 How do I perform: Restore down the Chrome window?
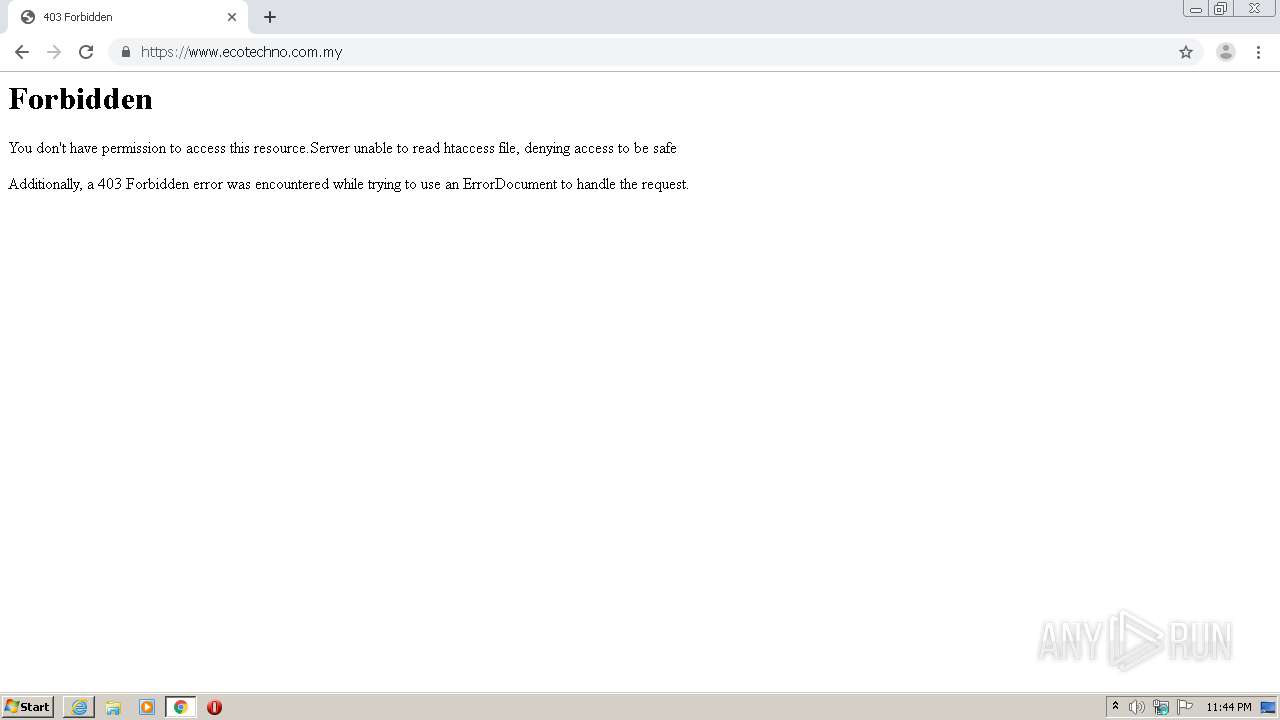point(1221,8)
